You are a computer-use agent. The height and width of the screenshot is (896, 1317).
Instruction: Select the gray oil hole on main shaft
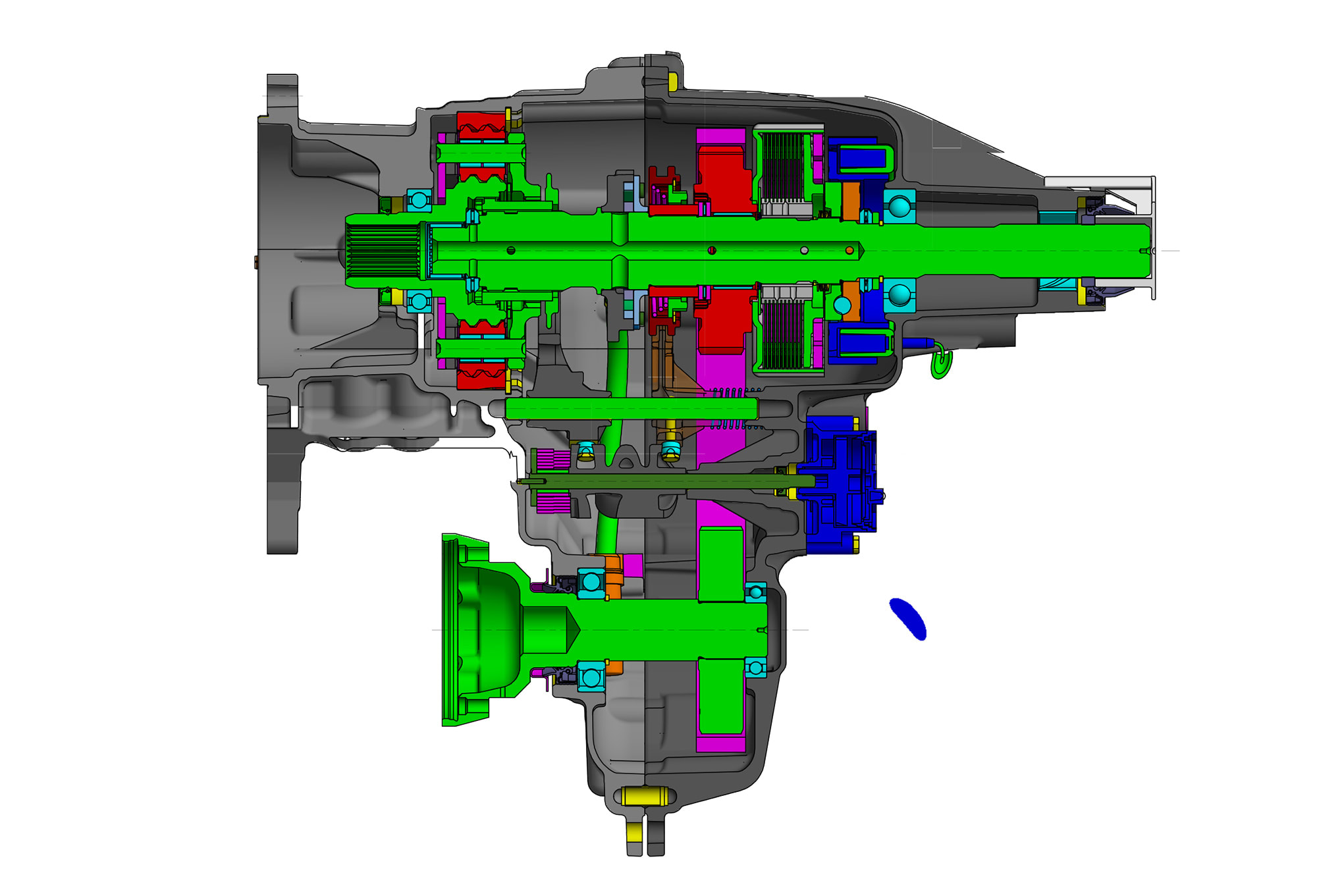804,251
